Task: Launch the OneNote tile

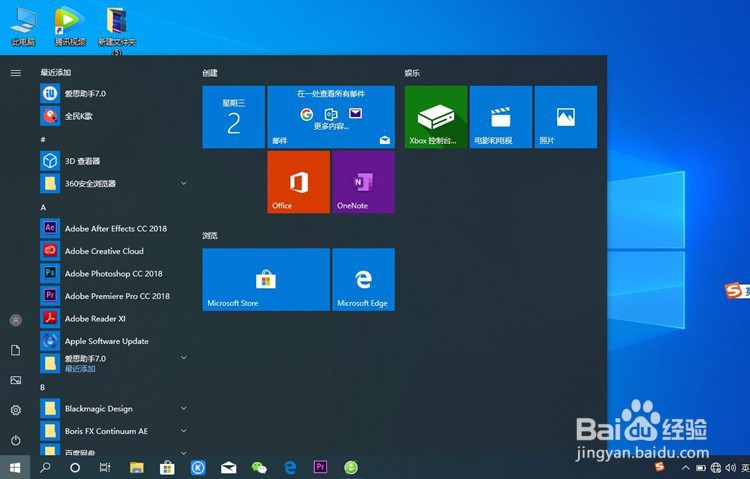Action: pyautogui.click(x=364, y=182)
